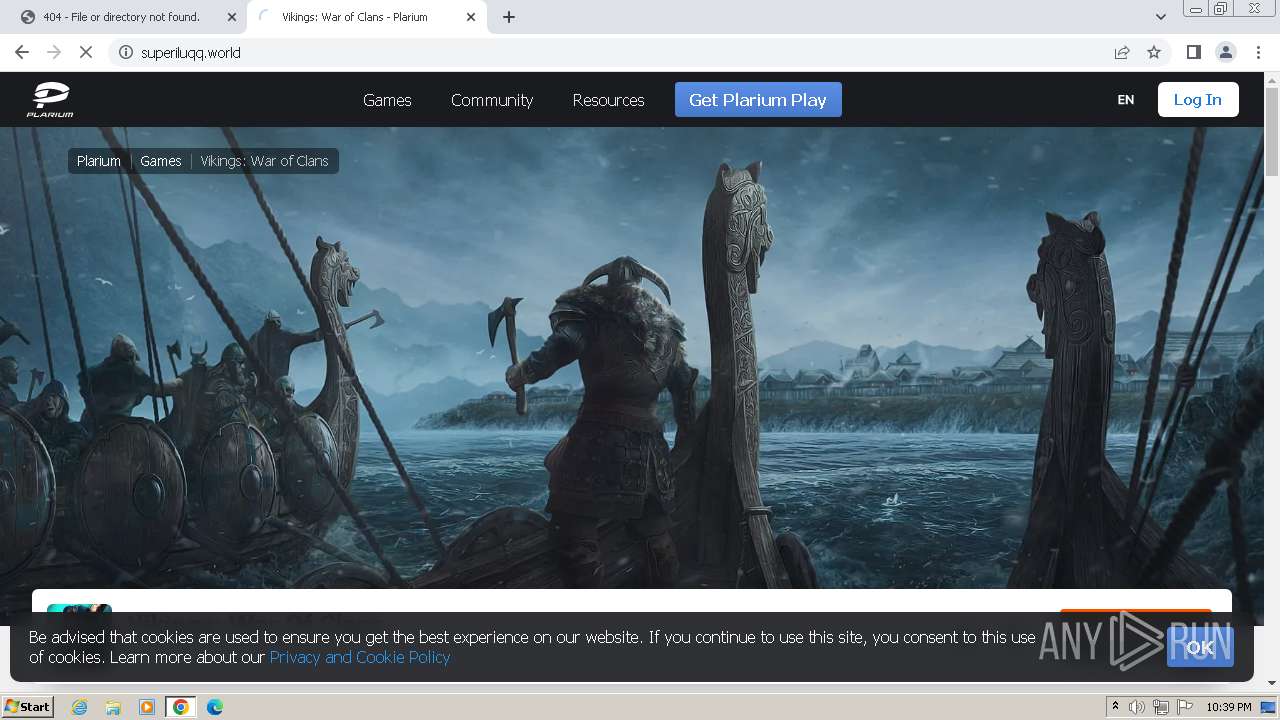The height and width of the screenshot is (720, 1280).
Task: Follow the Plarium breadcrumb link
Action: coord(99,161)
